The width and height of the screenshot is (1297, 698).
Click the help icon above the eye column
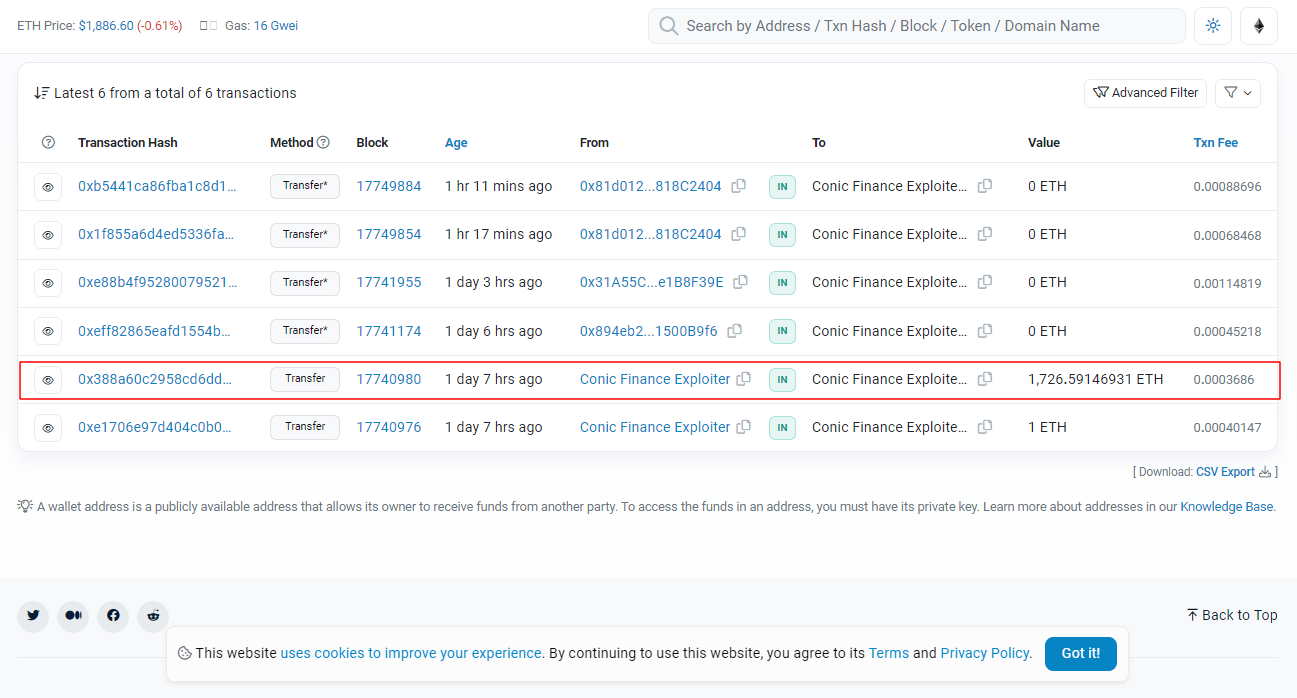[48, 143]
